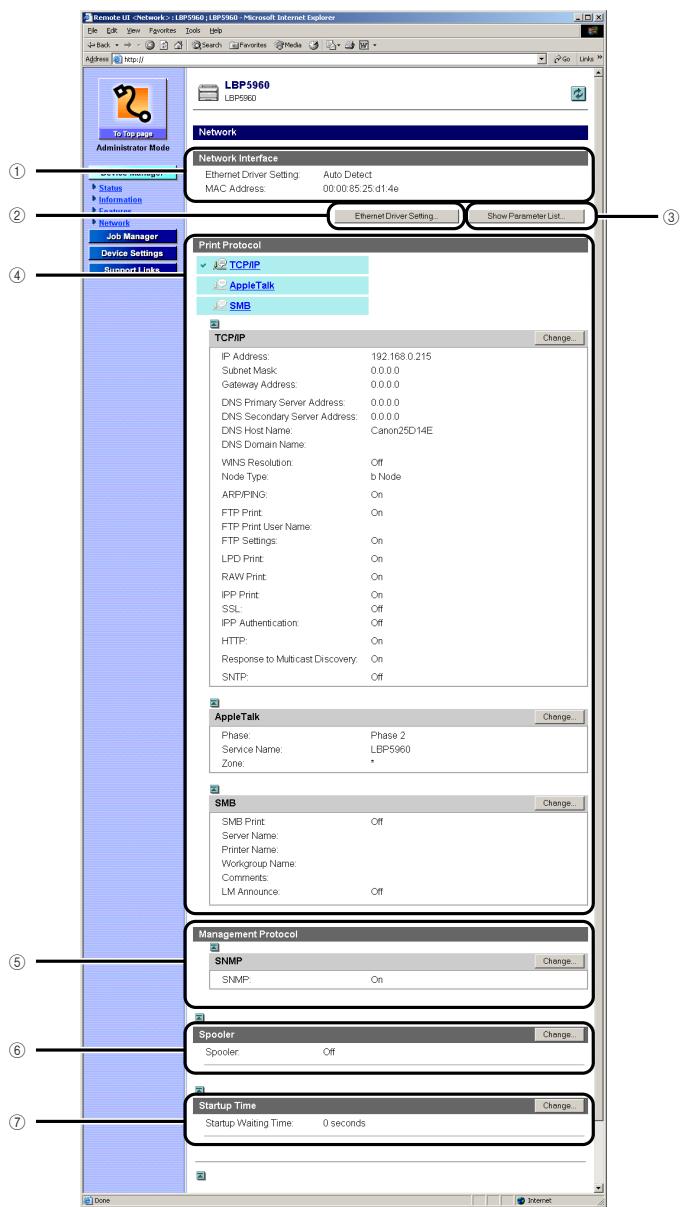Click Change button for SNMP
The image size is (682, 1207).
[x=560, y=961]
